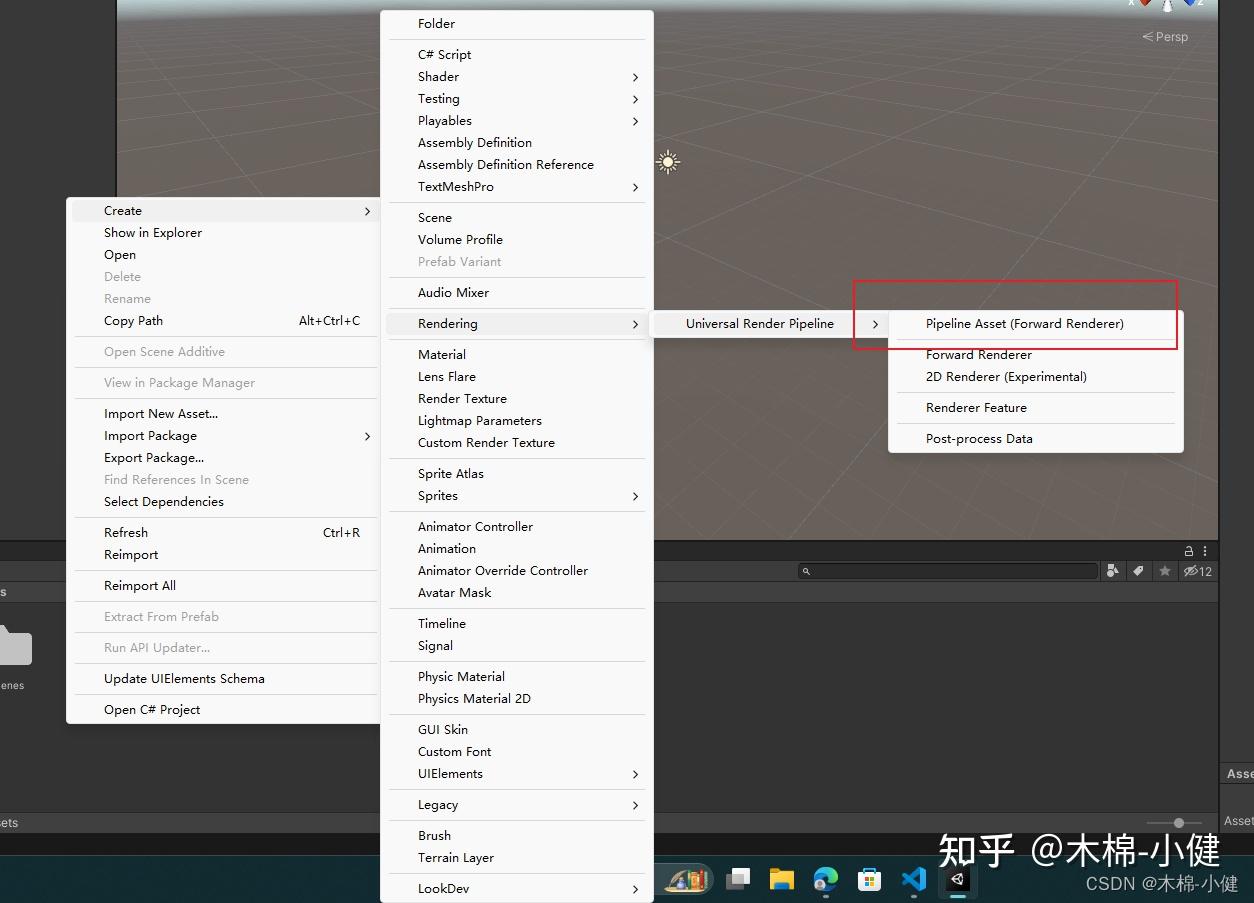Screen dimensions: 1254x903
Task: Expand the Universal Render Pipeline submenu
Action: coord(760,323)
